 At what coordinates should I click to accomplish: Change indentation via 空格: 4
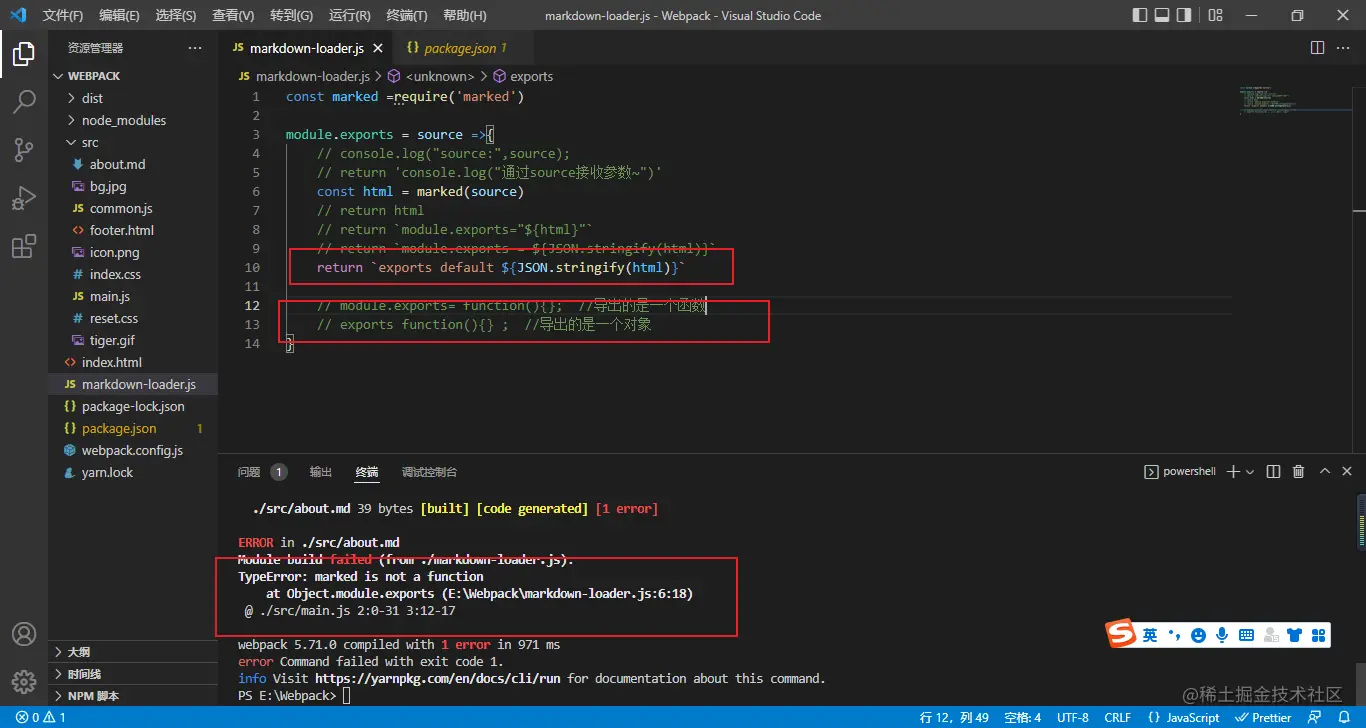pos(1022,717)
